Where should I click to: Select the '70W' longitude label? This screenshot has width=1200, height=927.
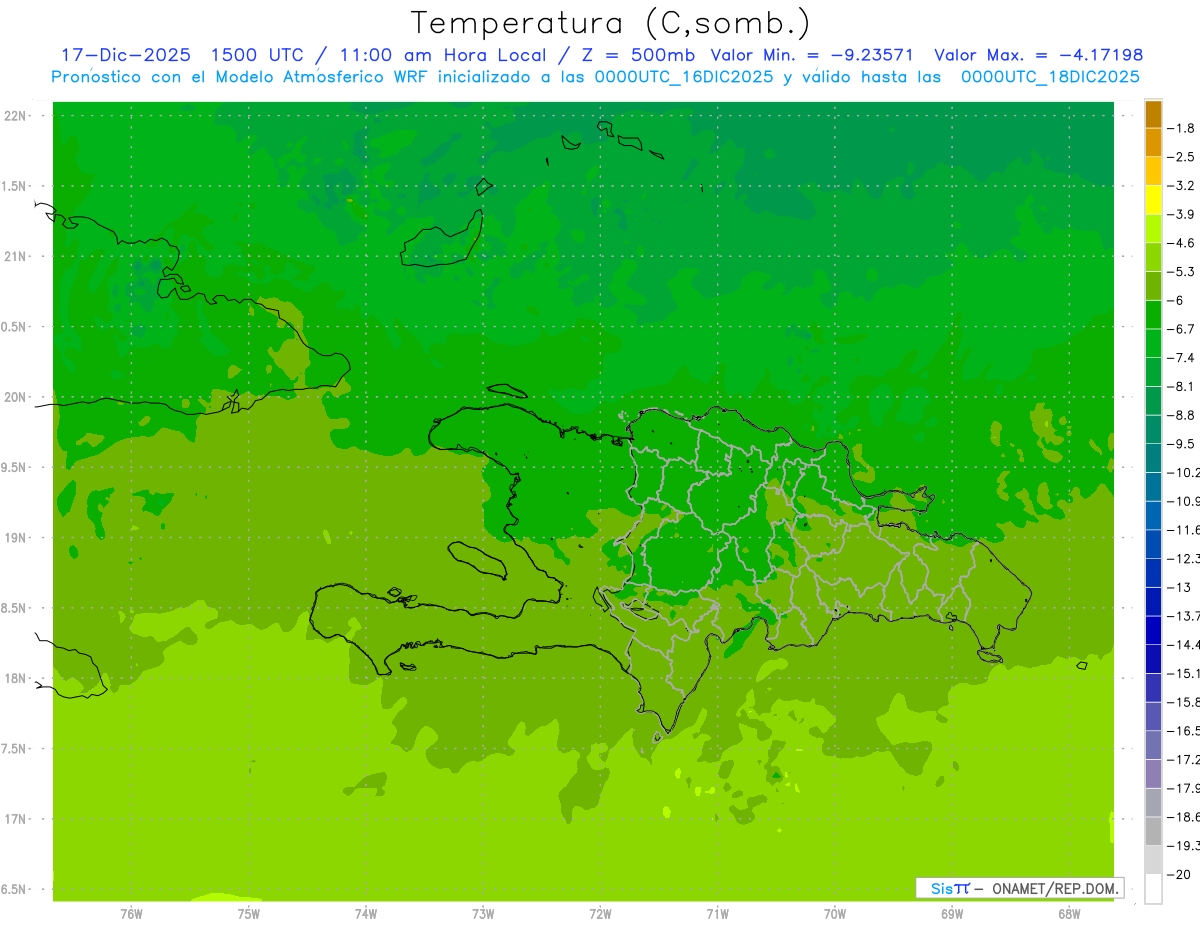835,914
